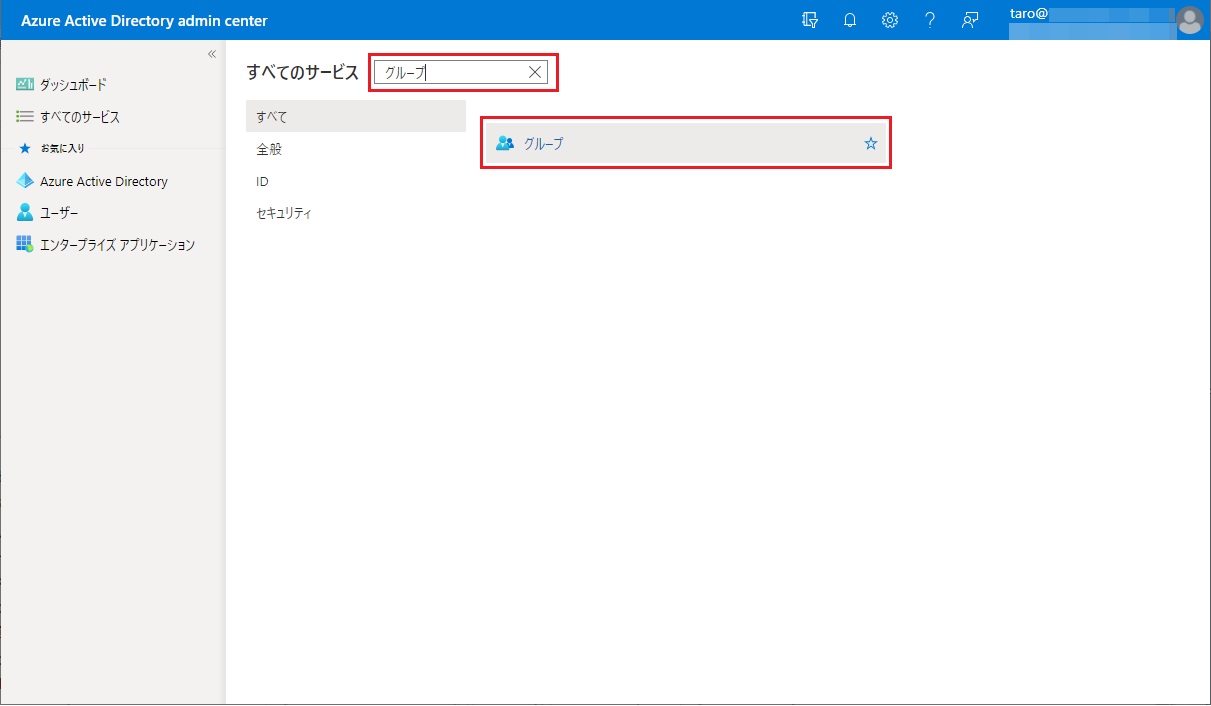
Task: Clear the search box with X
Action: pos(535,72)
